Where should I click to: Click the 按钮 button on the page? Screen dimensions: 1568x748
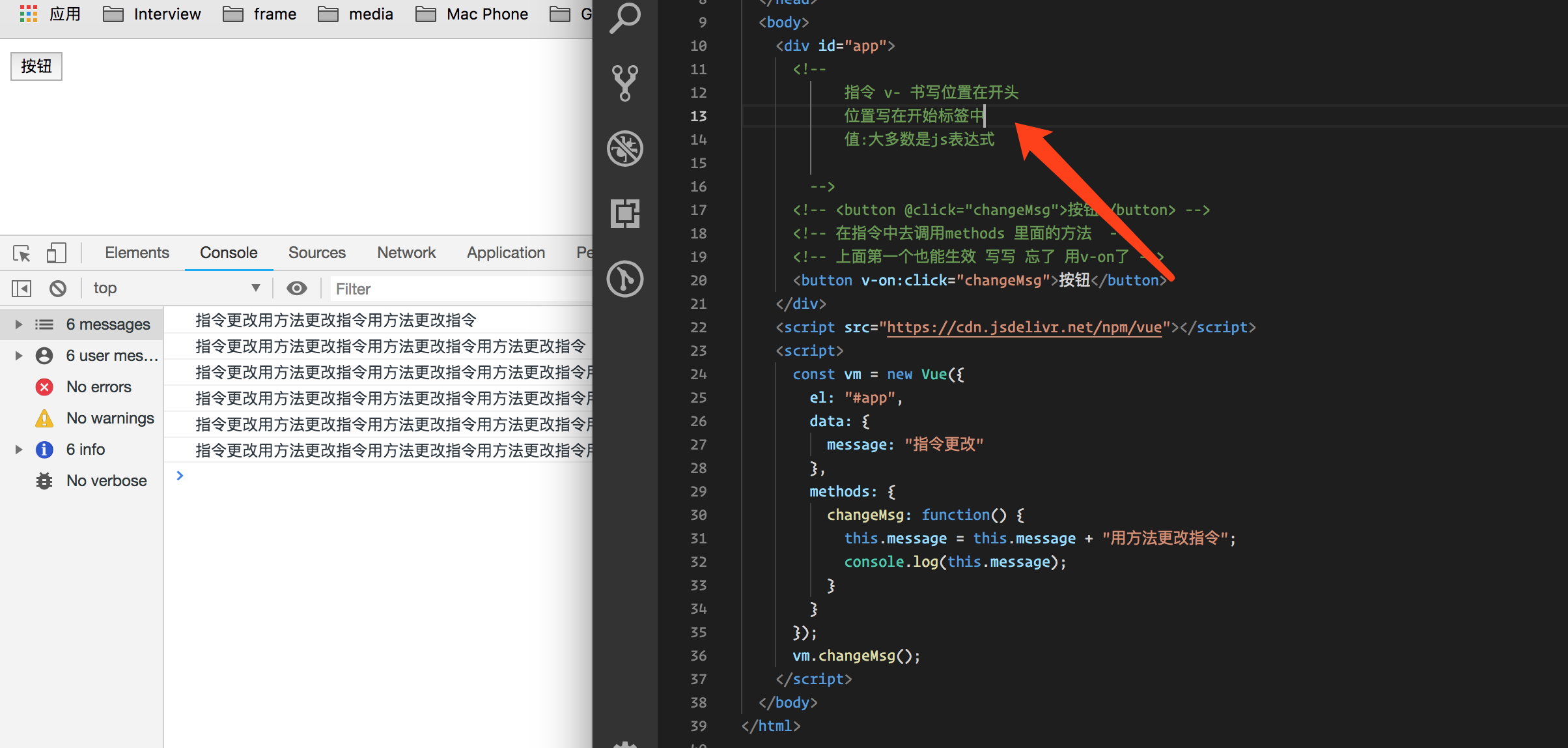coord(36,66)
